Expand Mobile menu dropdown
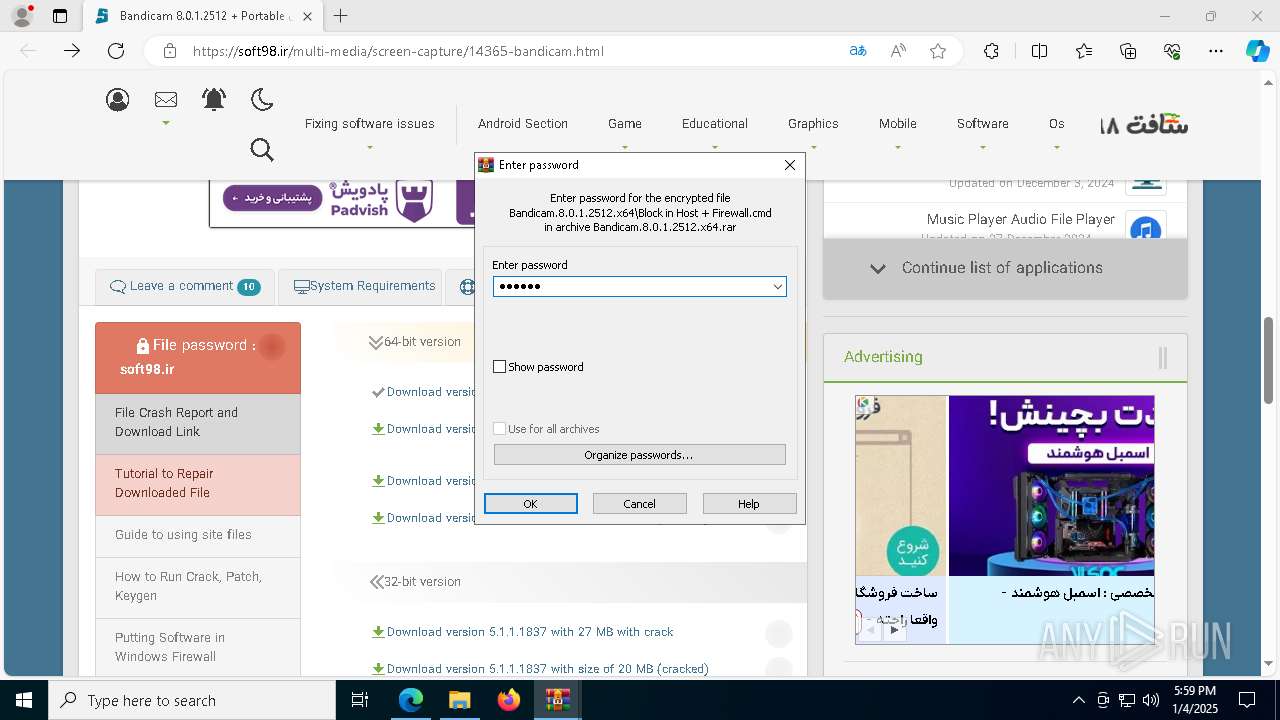This screenshot has width=1280, height=720. (898, 124)
